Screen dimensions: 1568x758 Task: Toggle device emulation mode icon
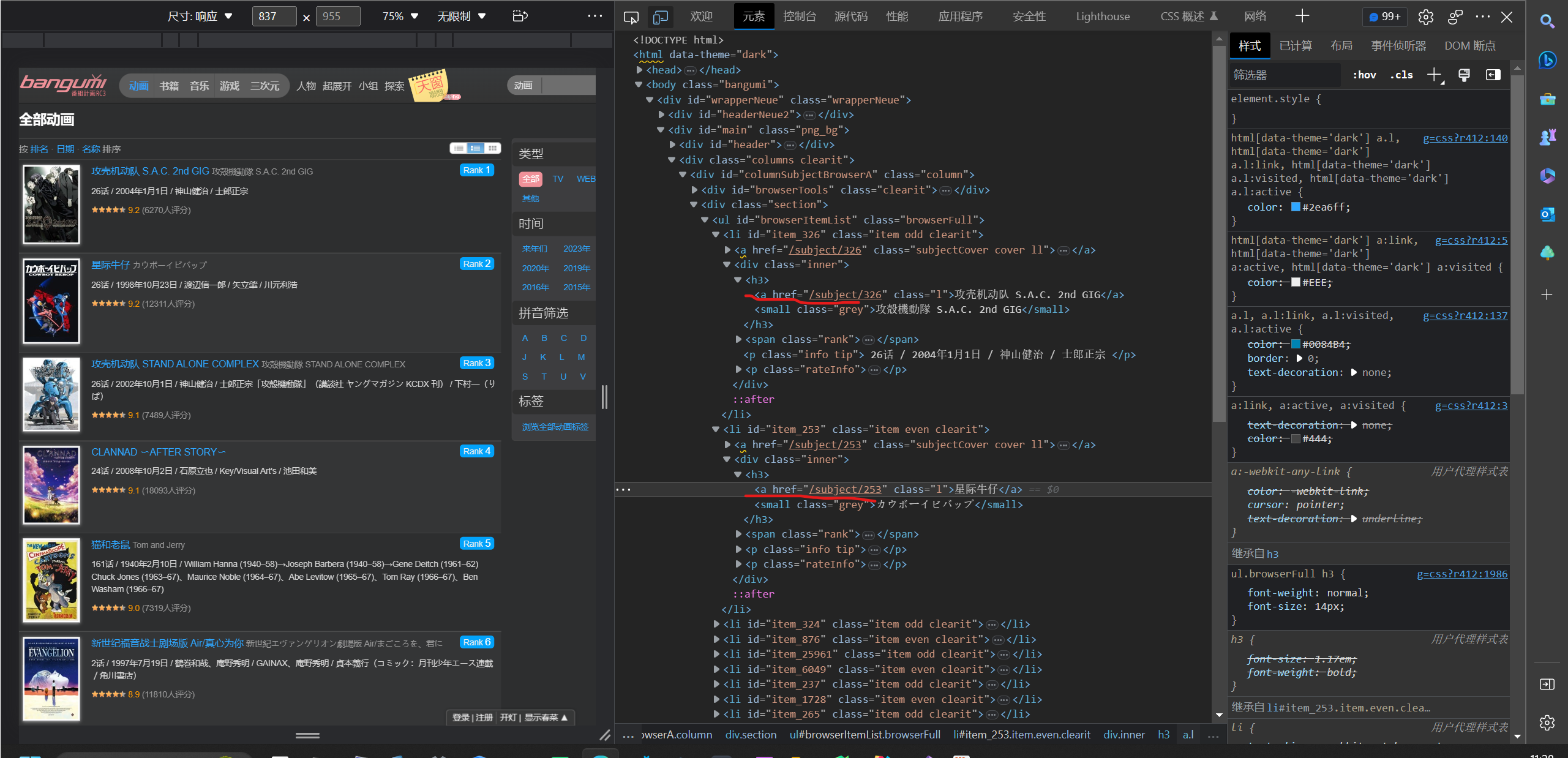click(660, 17)
